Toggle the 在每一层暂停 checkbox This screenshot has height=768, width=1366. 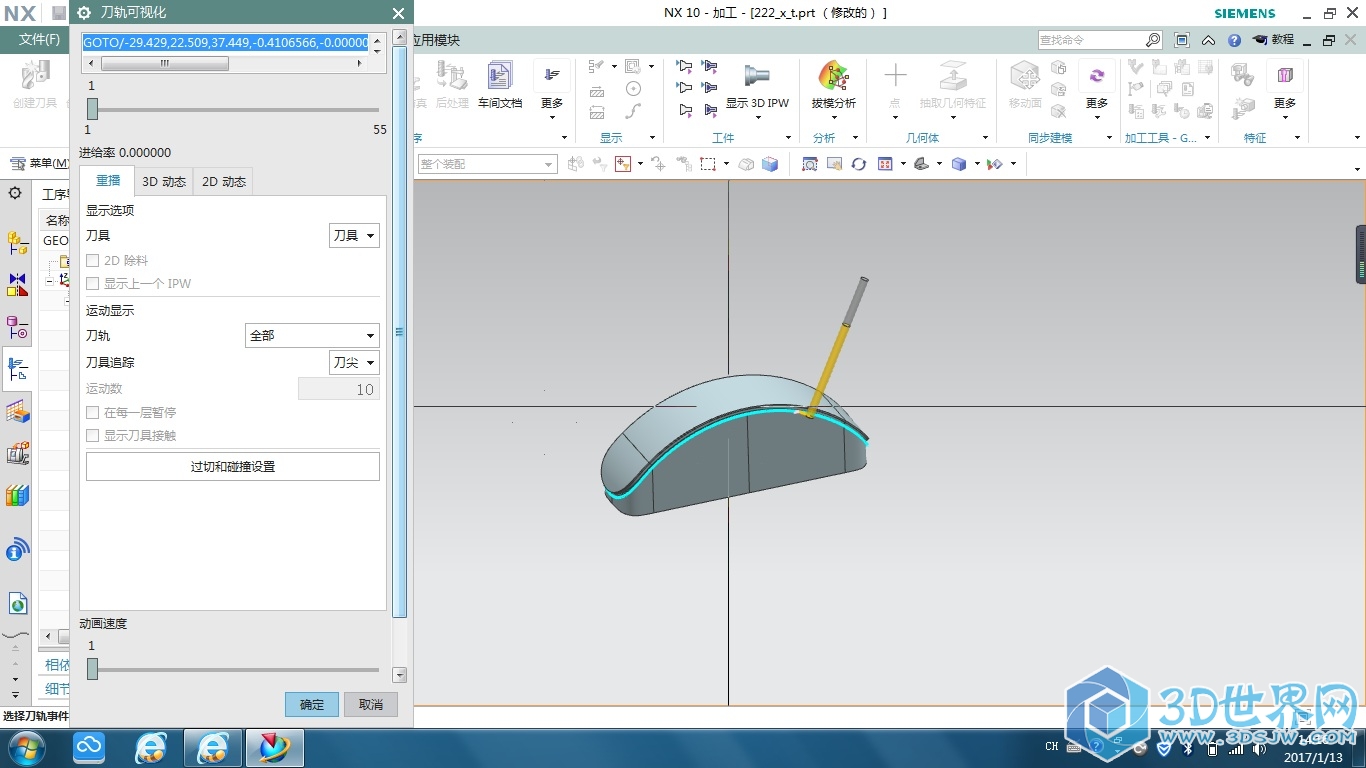coord(93,412)
